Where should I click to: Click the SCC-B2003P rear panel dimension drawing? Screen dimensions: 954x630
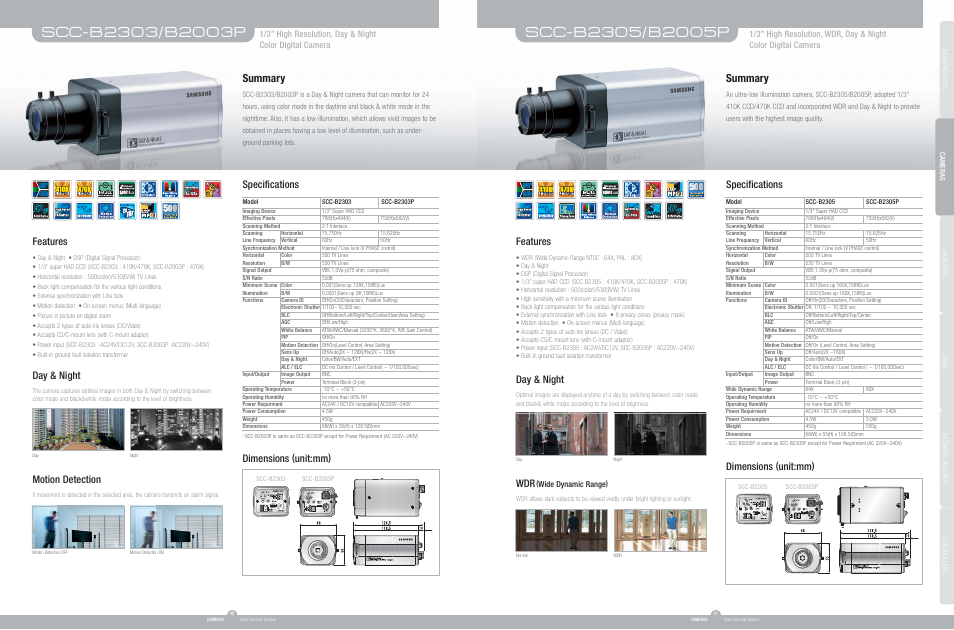tap(318, 501)
